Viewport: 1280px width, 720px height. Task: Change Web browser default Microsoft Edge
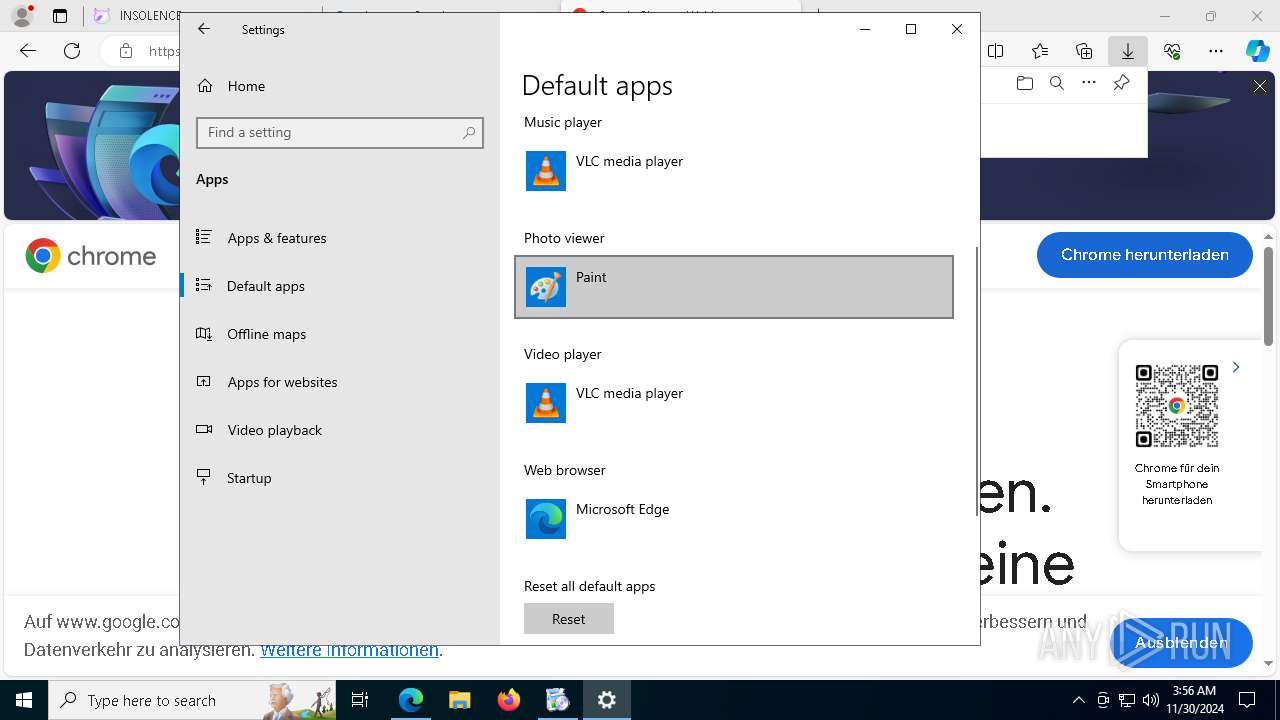click(734, 519)
